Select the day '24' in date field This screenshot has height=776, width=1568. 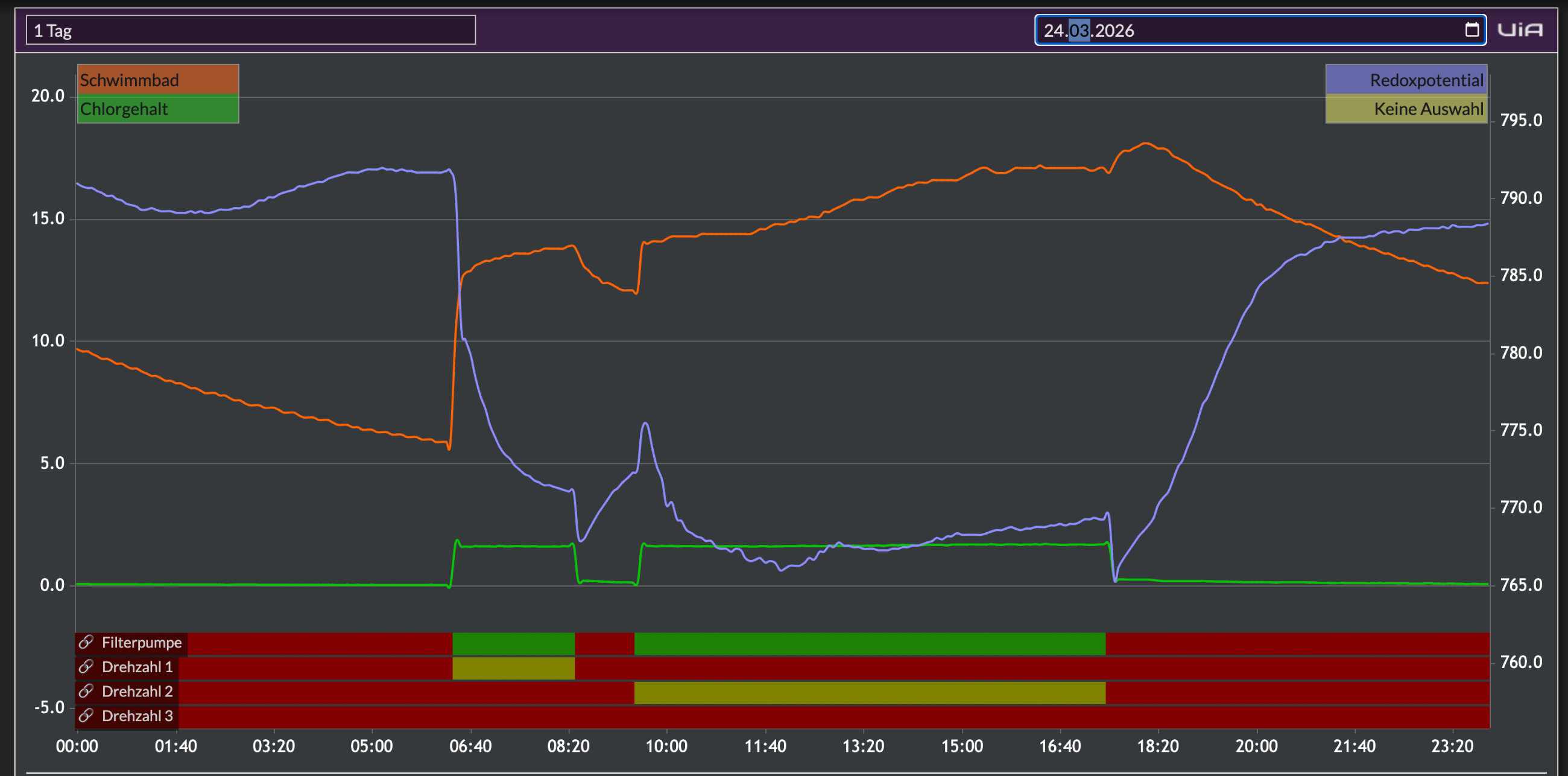pos(1054,30)
